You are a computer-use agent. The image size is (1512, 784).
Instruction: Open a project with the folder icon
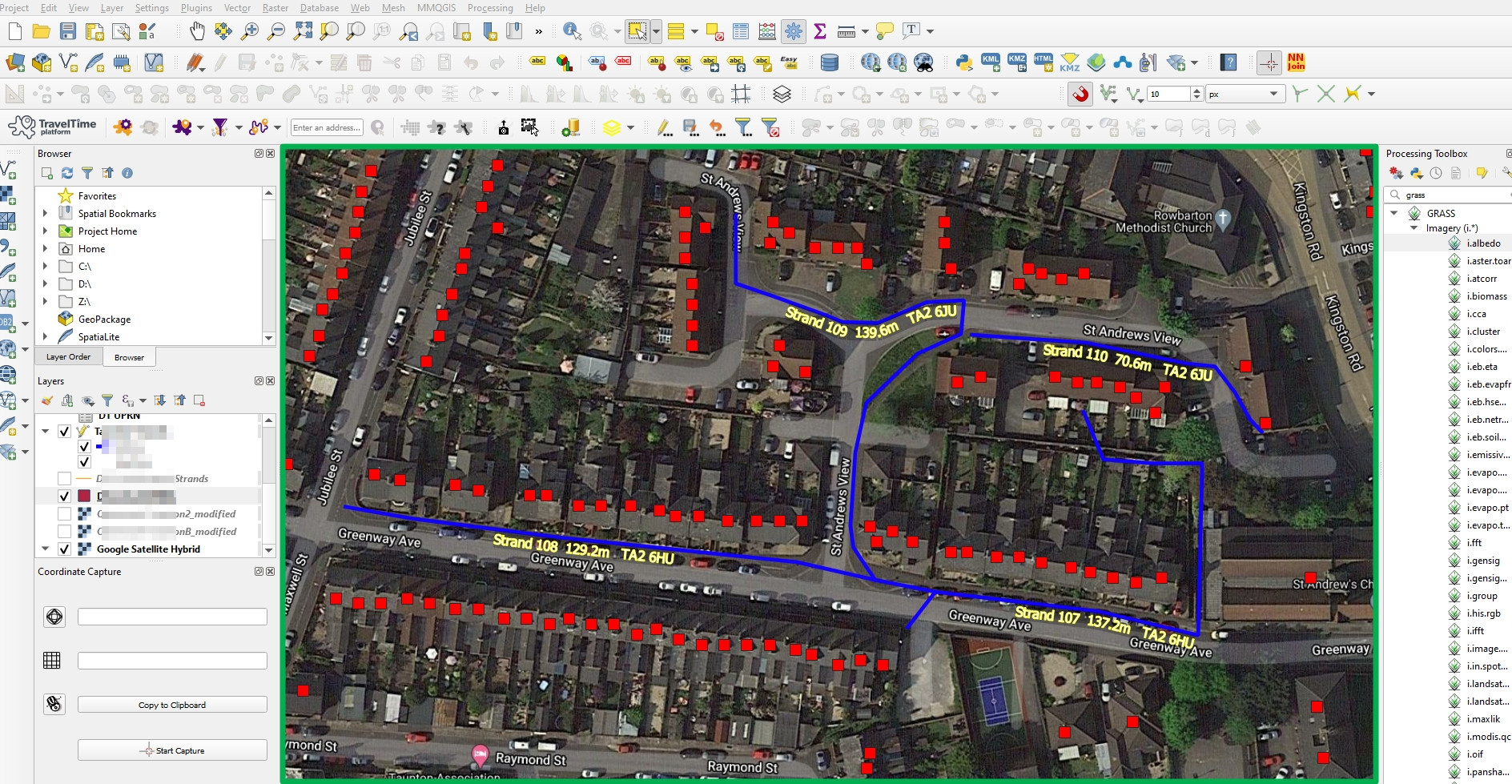[42, 31]
